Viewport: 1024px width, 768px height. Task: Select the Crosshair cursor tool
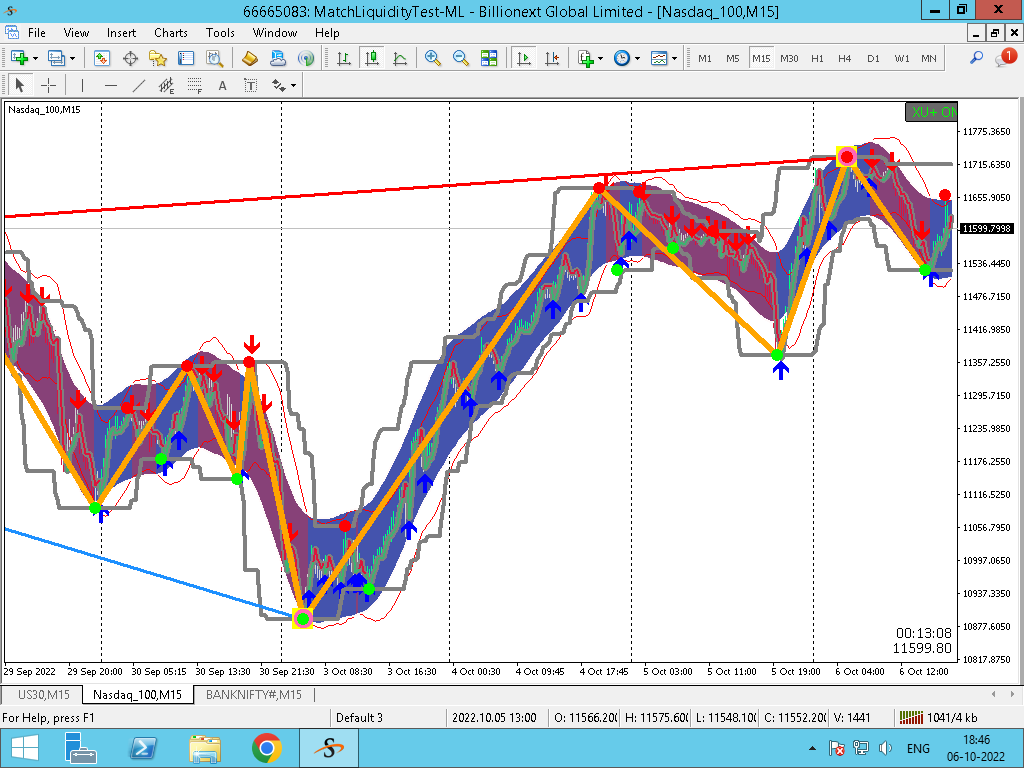48,85
